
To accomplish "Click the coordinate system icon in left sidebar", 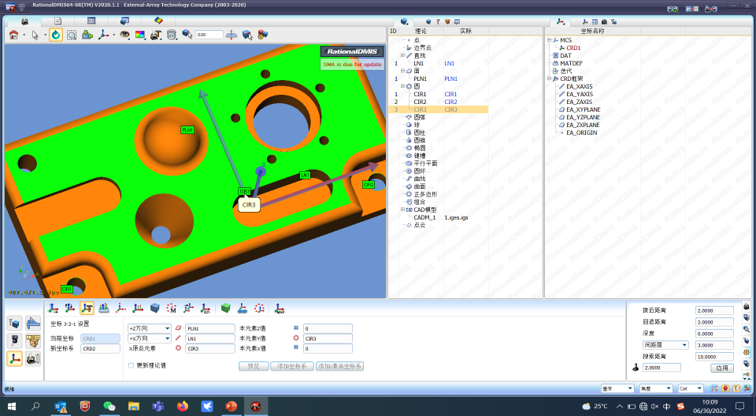I will [x=15, y=359].
